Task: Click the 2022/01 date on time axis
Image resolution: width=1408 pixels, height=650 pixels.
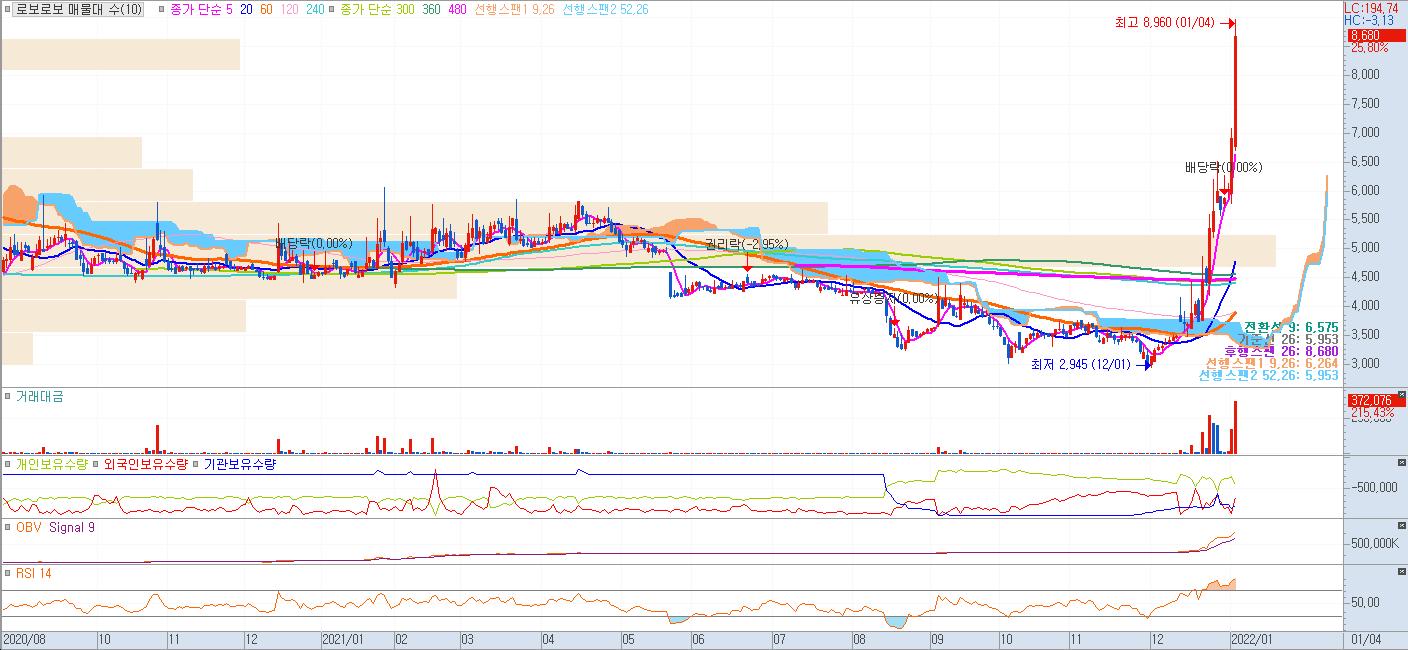Action: (x=1251, y=638)
